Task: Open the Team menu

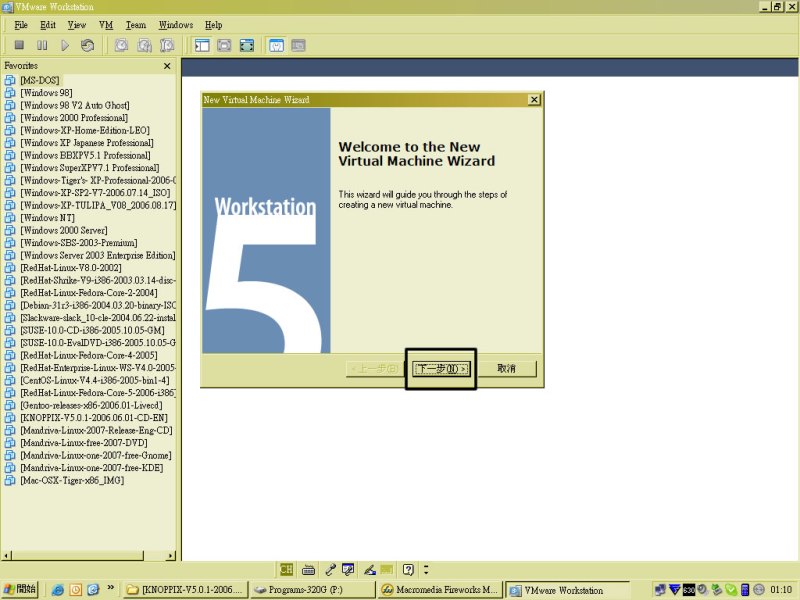Action: point(136,25)
